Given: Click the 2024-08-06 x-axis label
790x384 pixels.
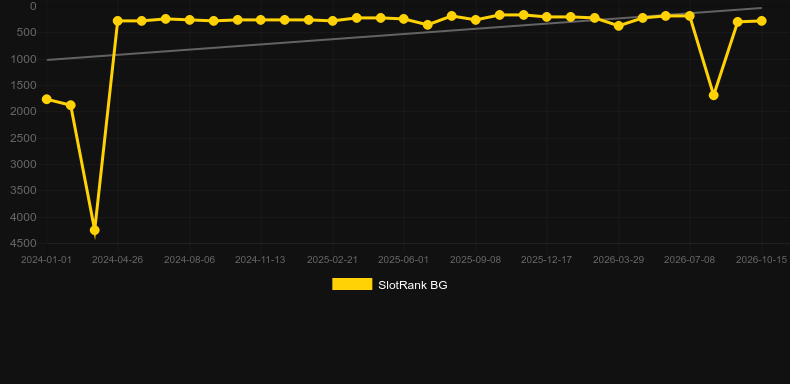Looking at the screenshot, I should pos(189,260).
